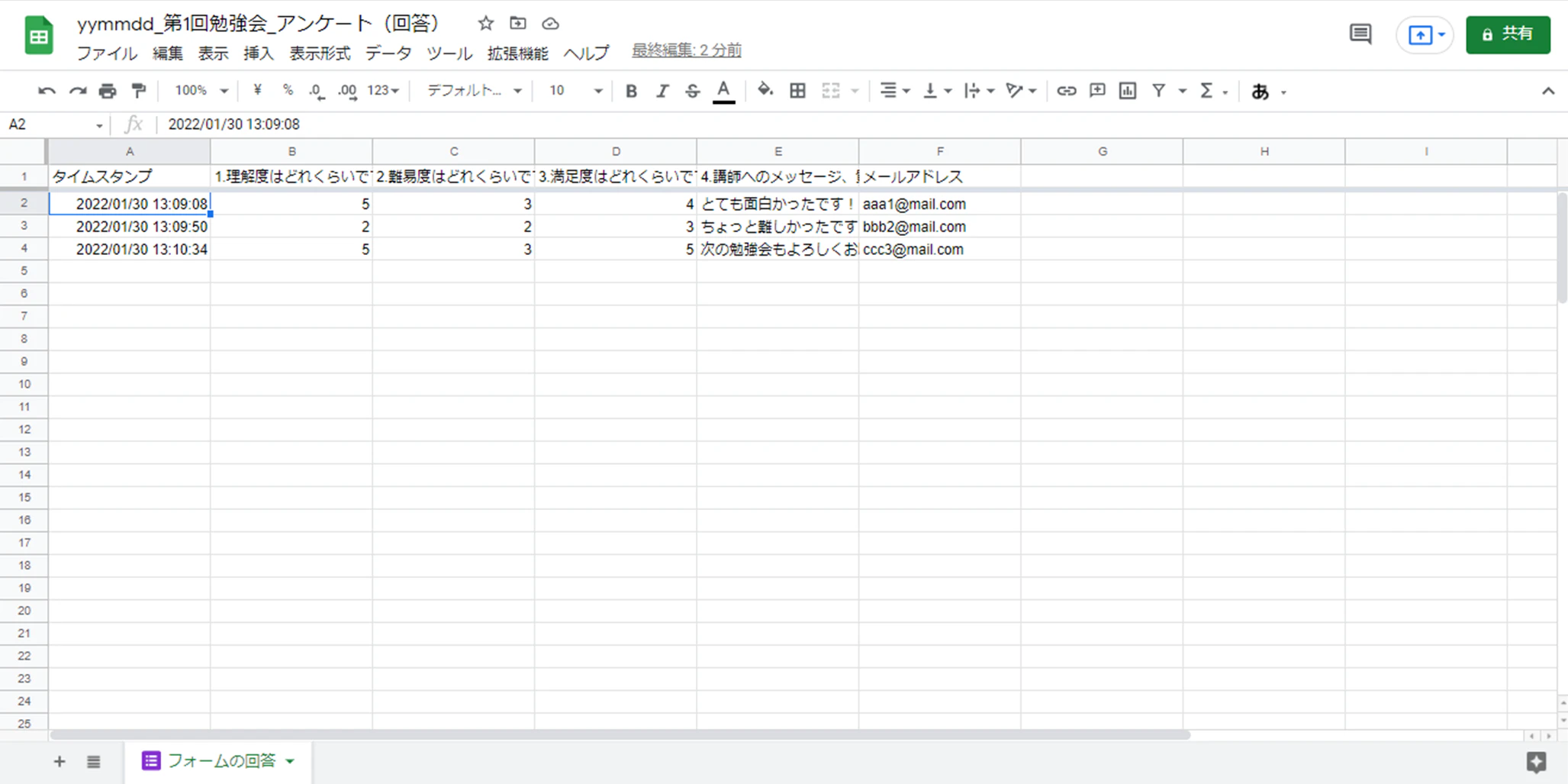The height and width of the screenshot is (784, 1568).
Task: Move the document to a folder
Action: coord(518,24)
